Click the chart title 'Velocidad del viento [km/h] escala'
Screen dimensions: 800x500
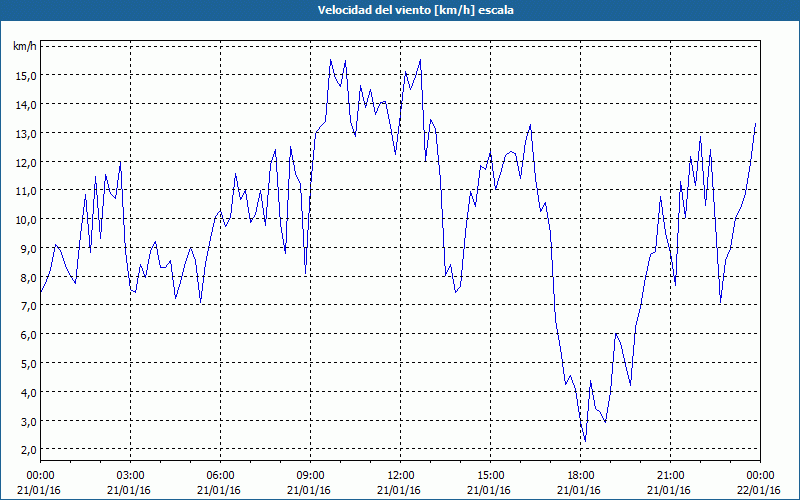click(x=415, y=10)
